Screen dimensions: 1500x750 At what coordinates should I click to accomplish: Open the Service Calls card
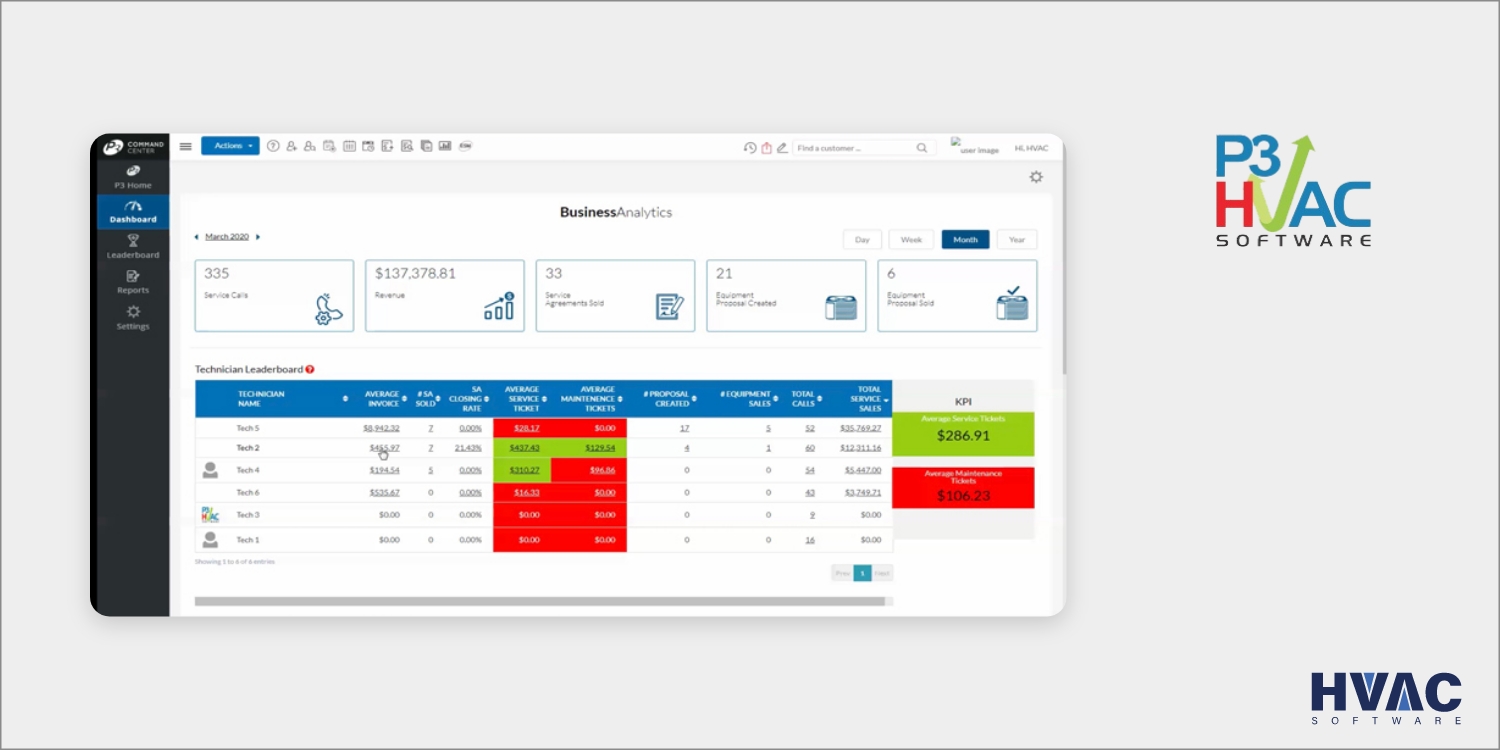click(x=274, y=296)
